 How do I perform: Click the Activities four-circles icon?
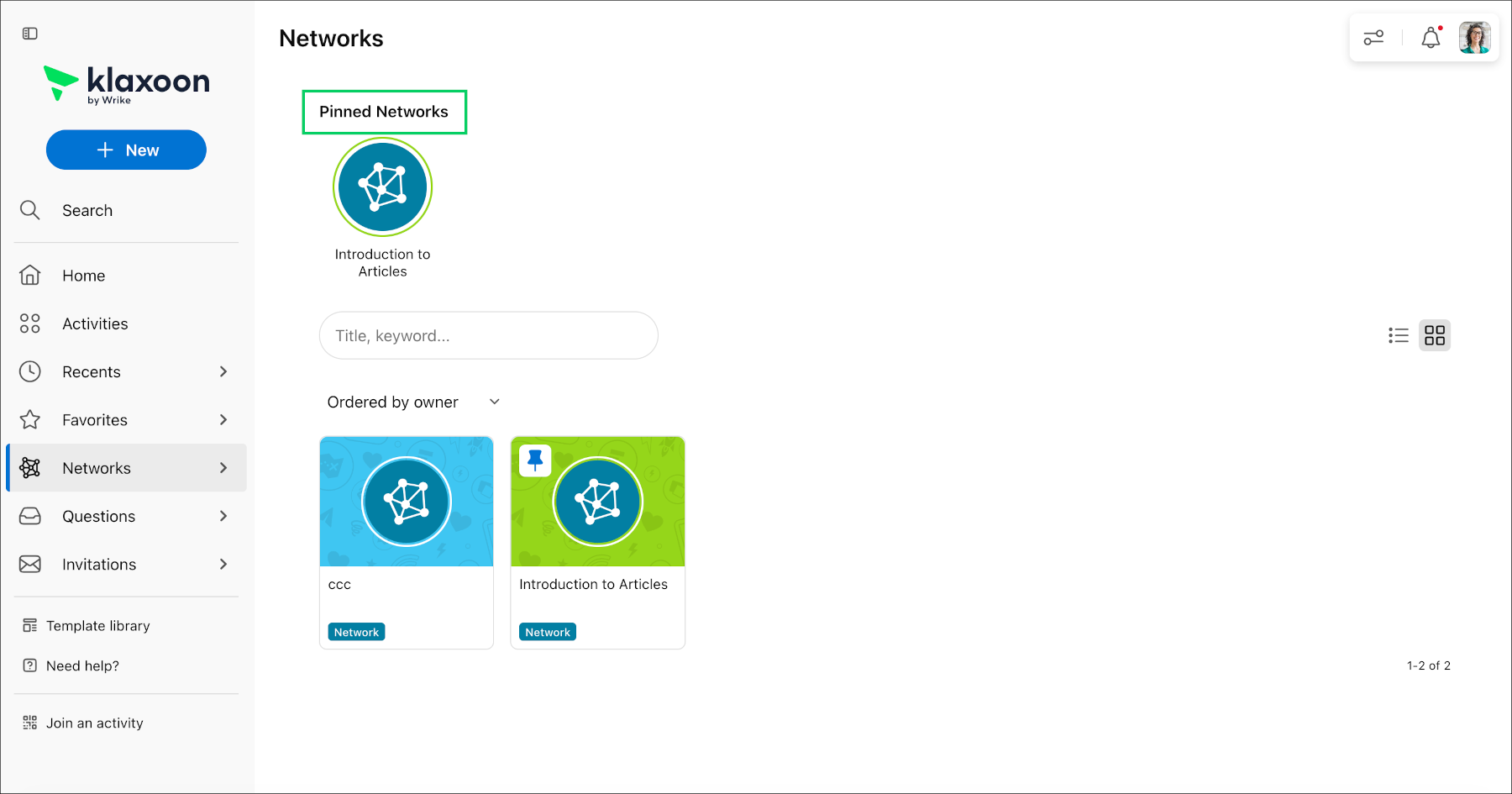[x=30, y=323]
